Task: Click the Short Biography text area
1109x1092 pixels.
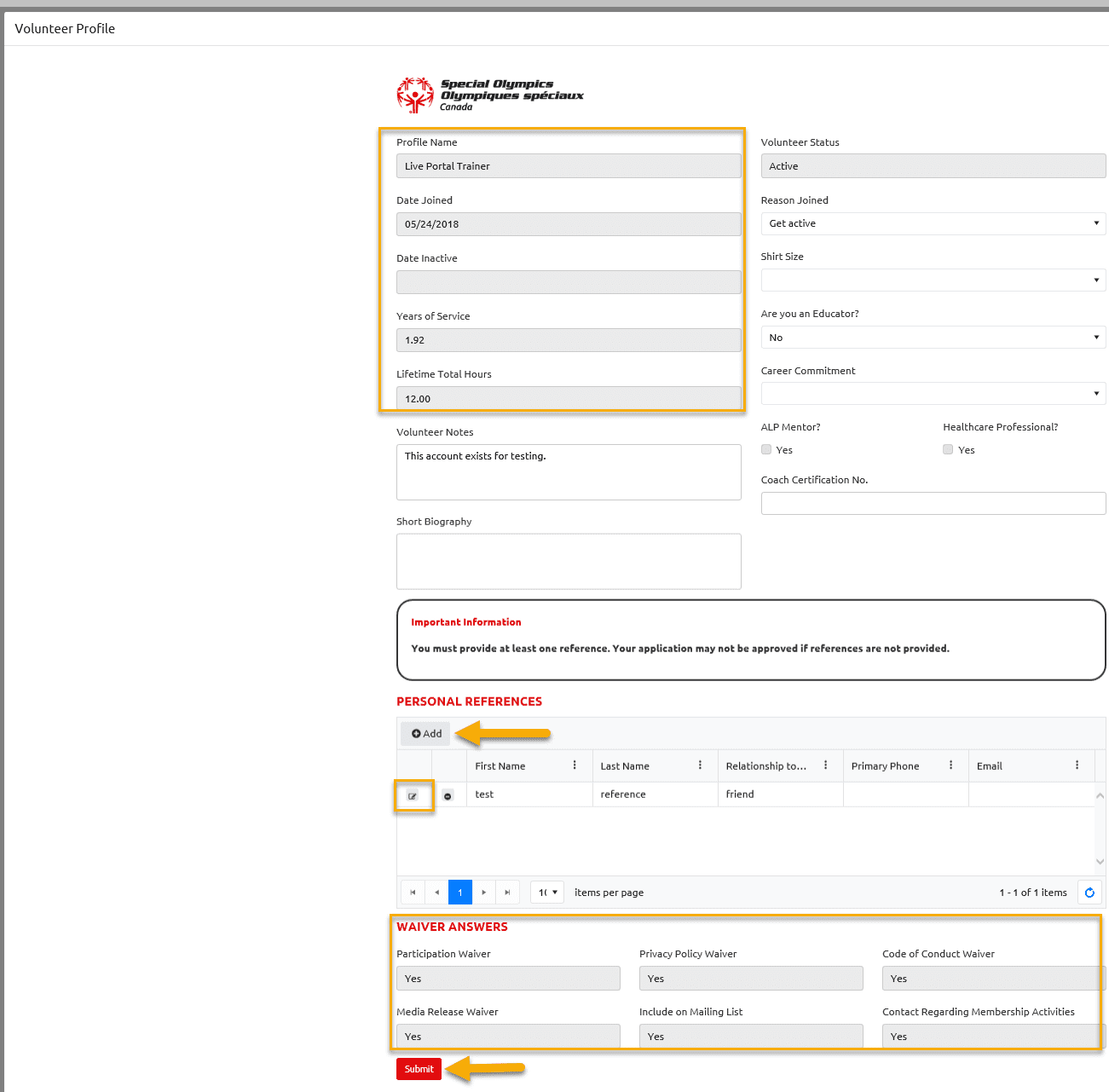Action: (569, 561)
